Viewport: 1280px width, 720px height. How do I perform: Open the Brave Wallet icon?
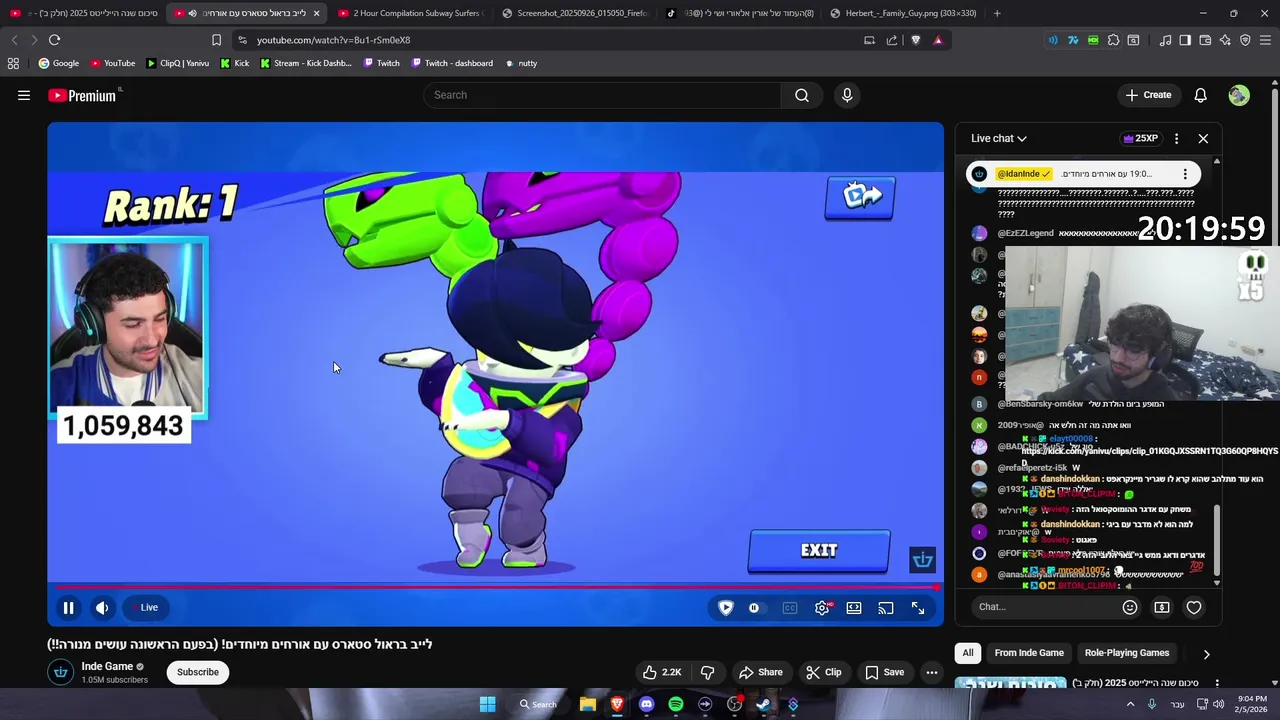pos(1205,40)
